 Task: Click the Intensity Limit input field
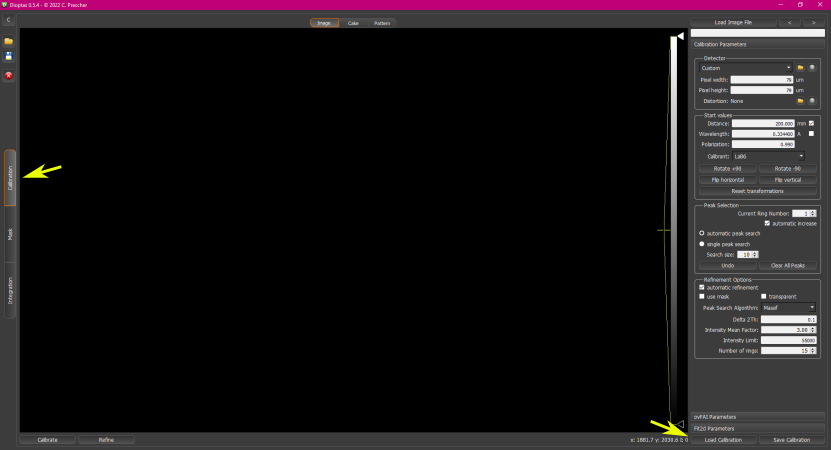point(789,340)
